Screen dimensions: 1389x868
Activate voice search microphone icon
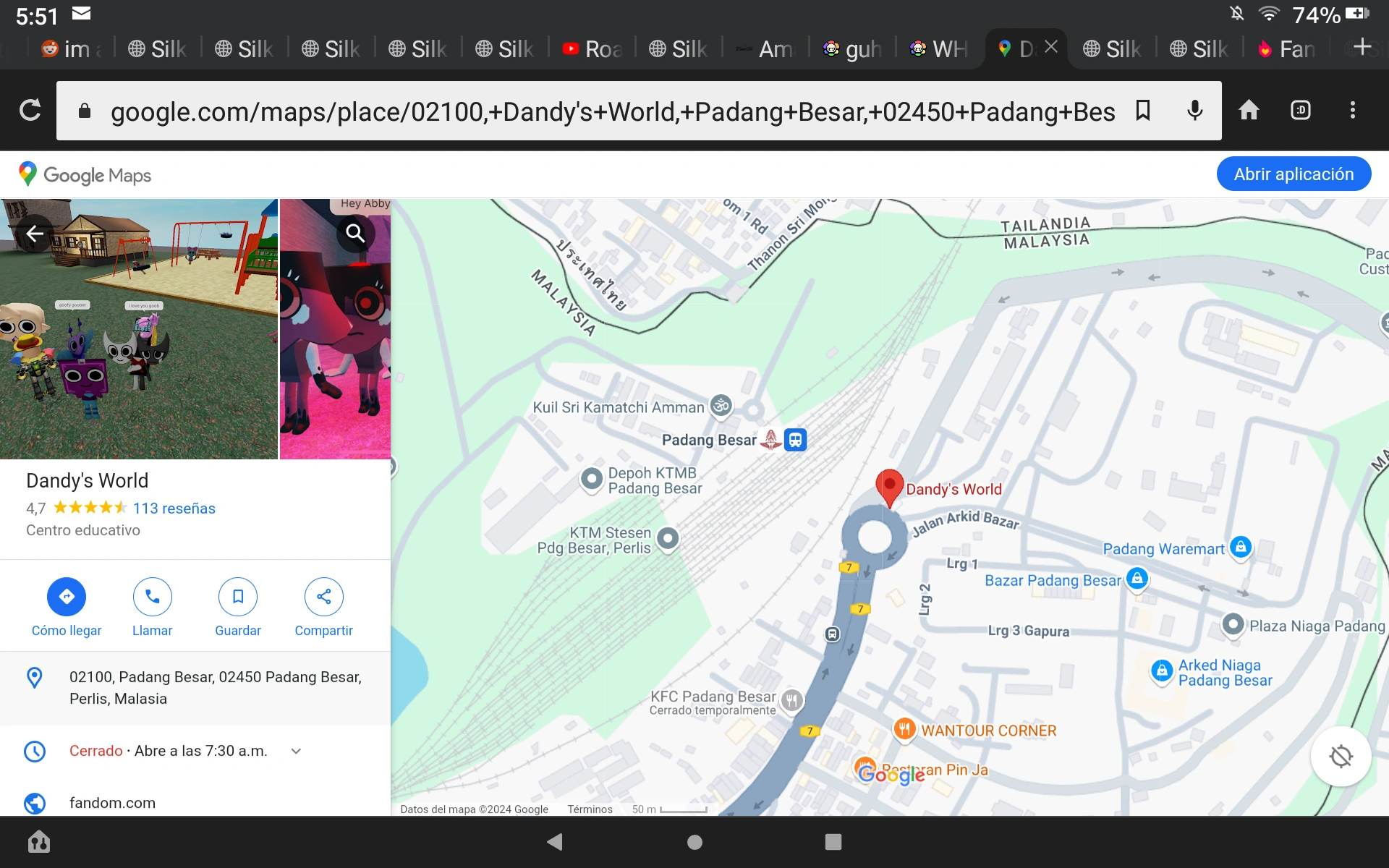[1195, 111]
